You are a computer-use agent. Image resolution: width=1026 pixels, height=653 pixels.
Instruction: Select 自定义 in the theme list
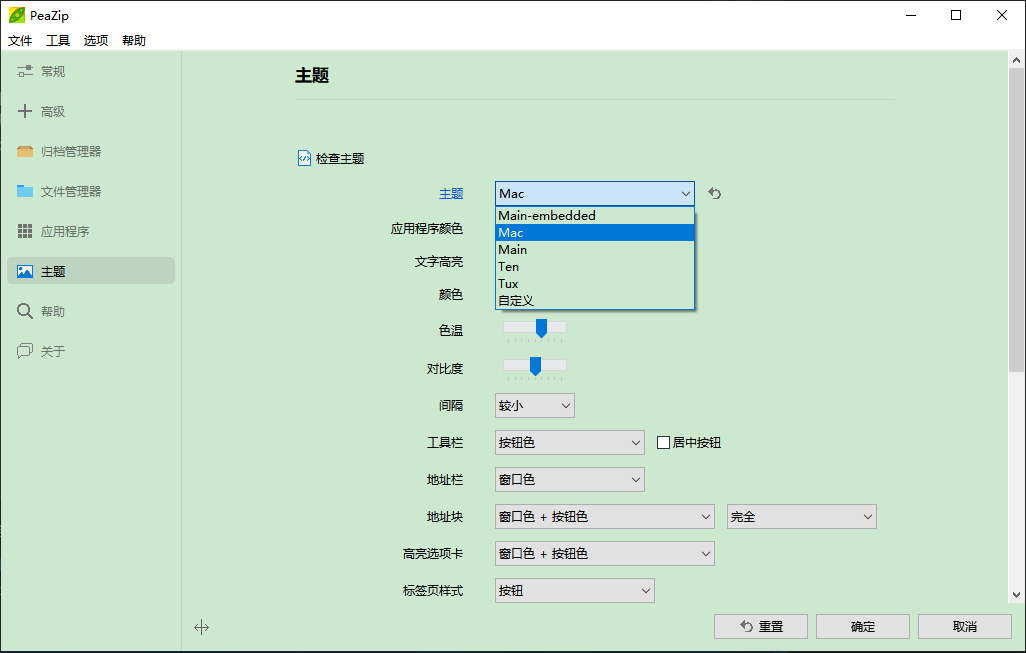tap(595, 300)
